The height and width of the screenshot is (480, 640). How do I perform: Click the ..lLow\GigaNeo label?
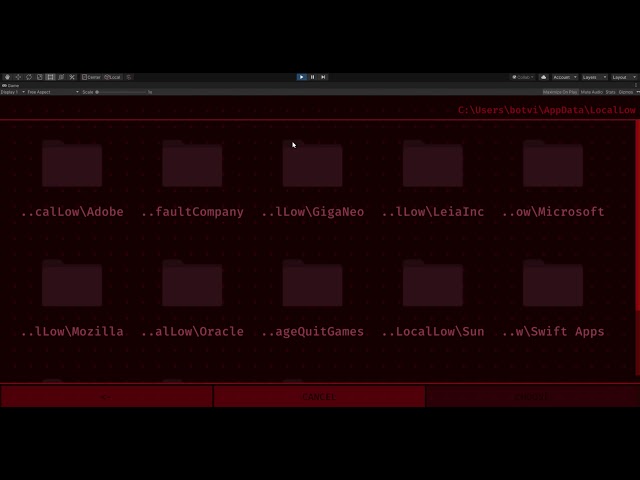tap(312, 212)
